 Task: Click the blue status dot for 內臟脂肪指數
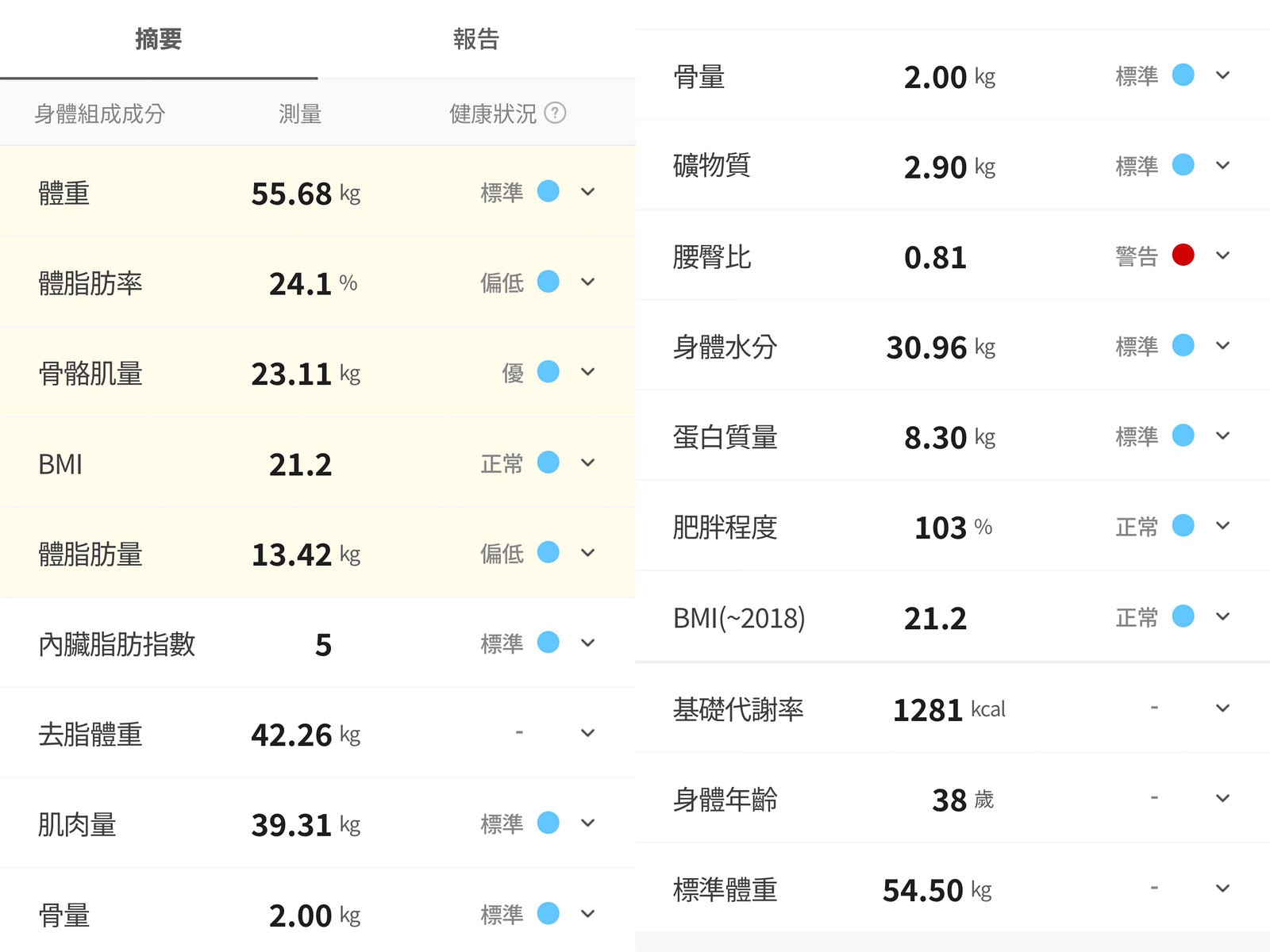pos(548,642)
